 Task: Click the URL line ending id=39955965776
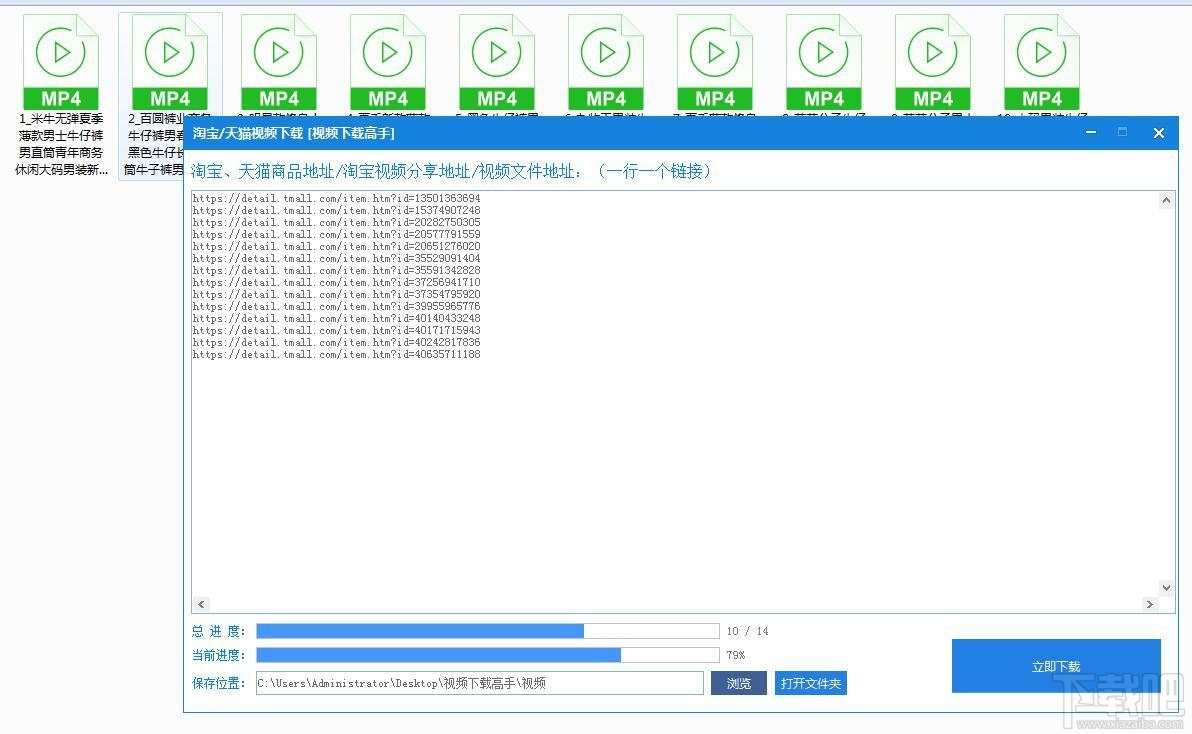pyautogui.click(x=336, y=306)
